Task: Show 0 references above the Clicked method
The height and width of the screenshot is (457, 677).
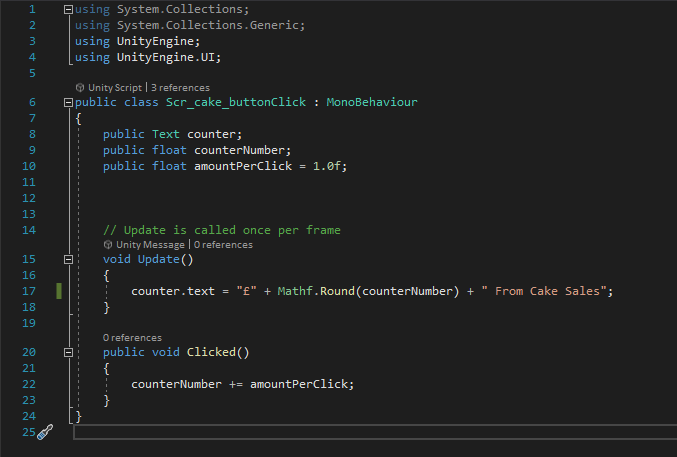Action: pos(132,338)
